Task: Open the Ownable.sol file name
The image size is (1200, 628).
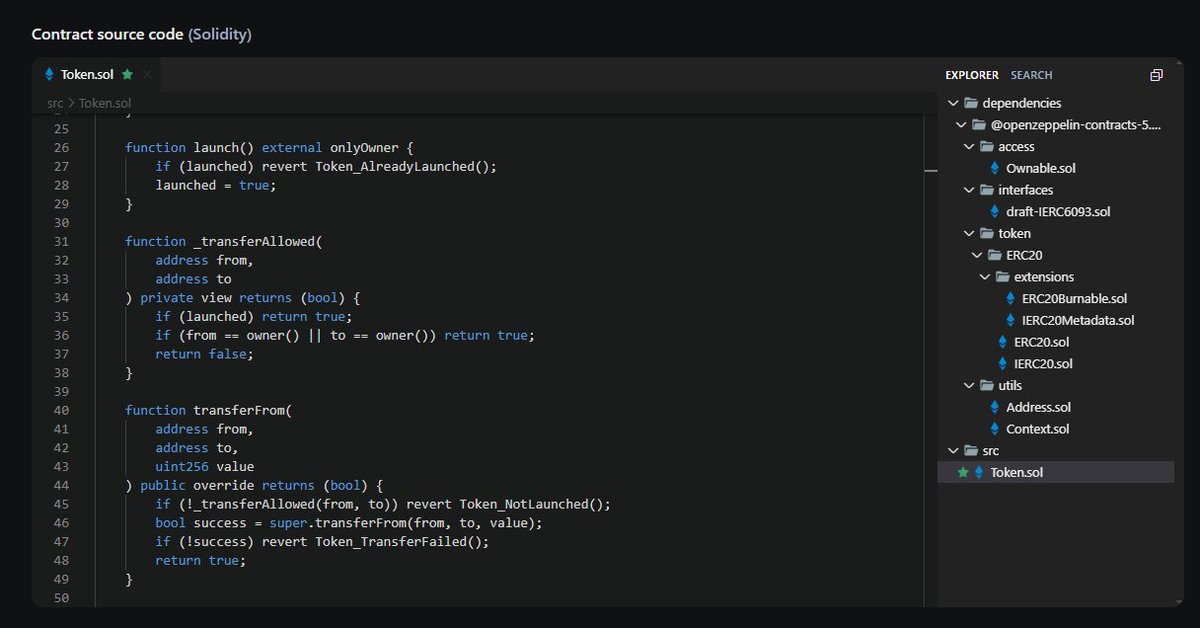Action: tap(1041, 168)
